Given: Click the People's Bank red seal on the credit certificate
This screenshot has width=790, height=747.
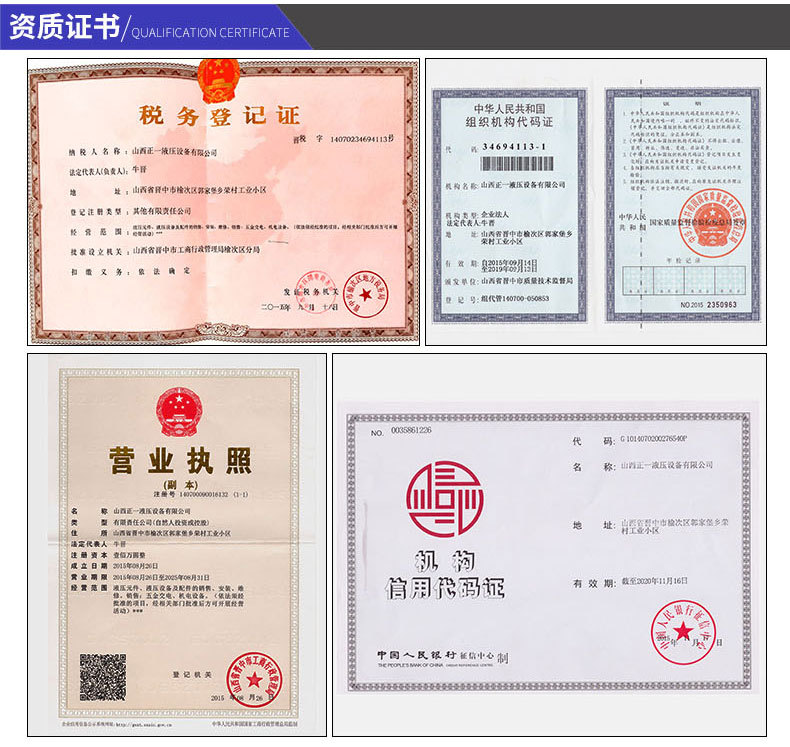Looking at the screenshot, I should point(683,631).
